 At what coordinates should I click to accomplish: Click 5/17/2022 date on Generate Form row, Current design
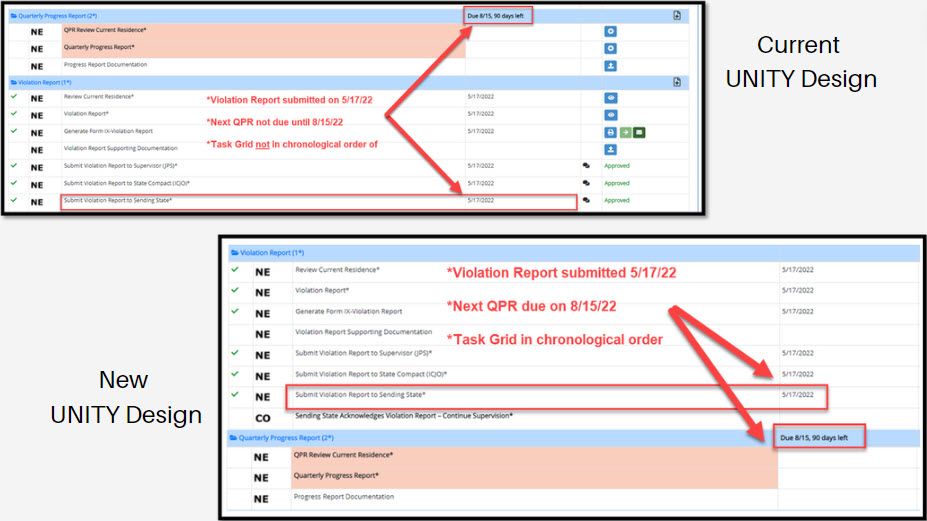click(481, 131)
